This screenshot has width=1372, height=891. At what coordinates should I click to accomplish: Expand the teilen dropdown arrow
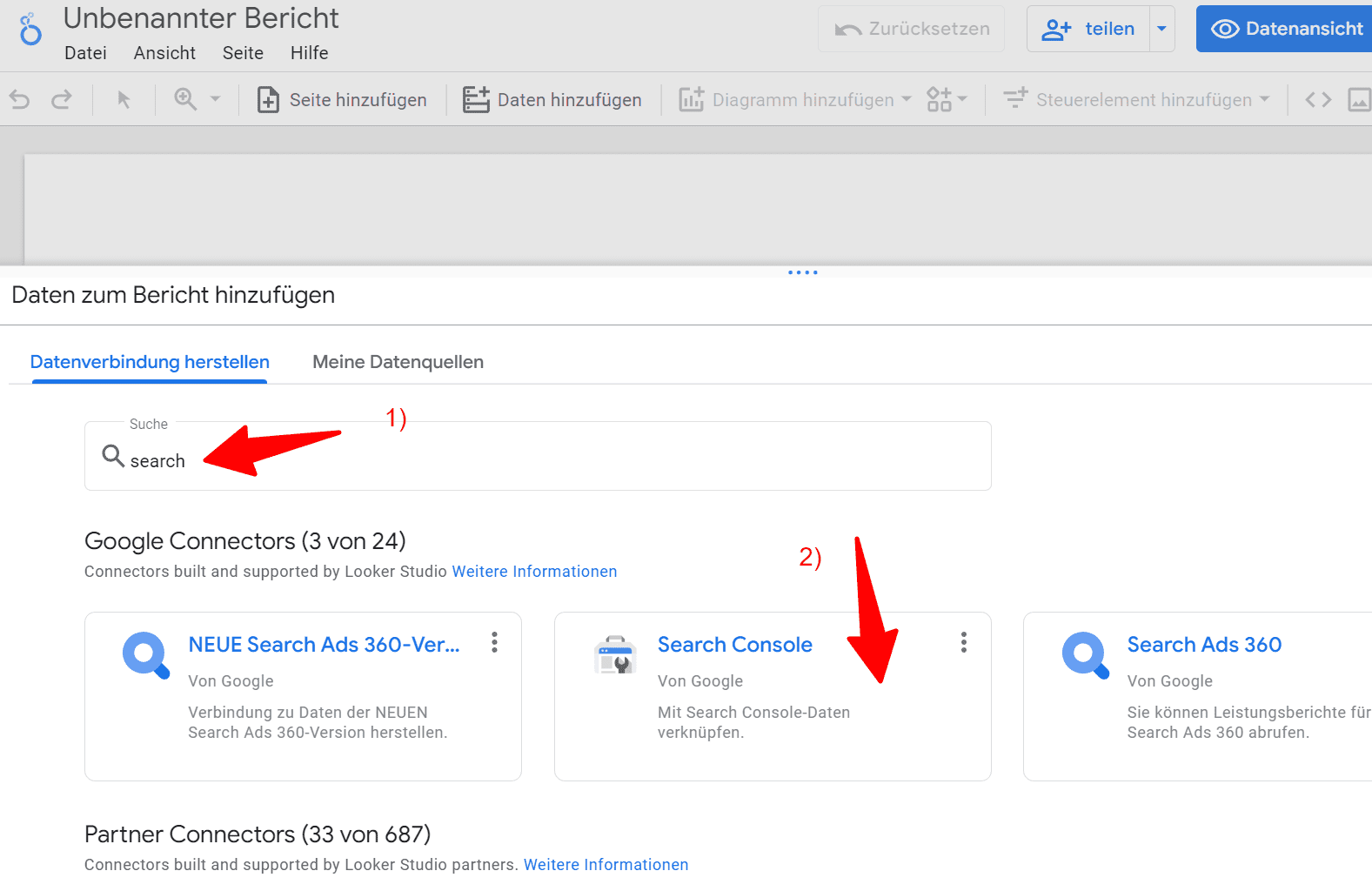pos(1161,29)
